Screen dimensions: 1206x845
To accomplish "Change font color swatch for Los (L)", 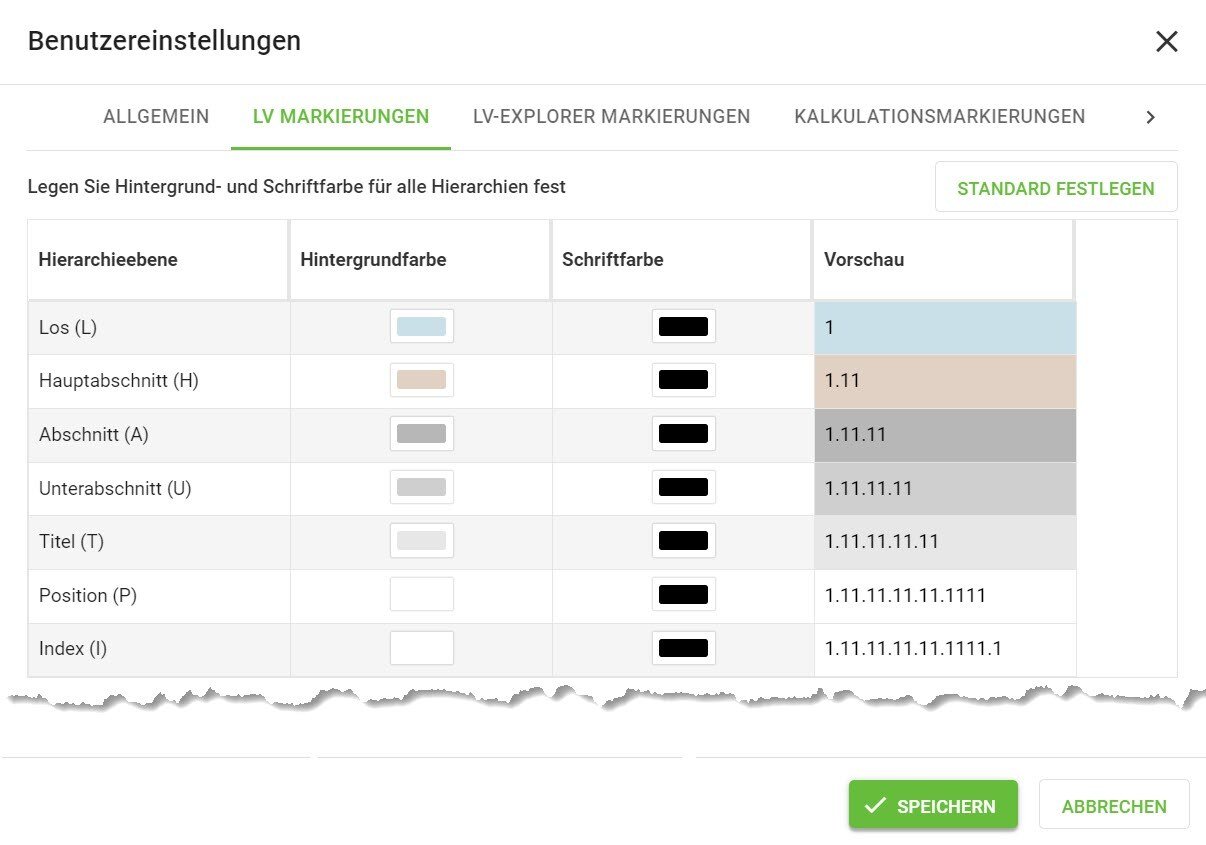I will pos(683,326).
